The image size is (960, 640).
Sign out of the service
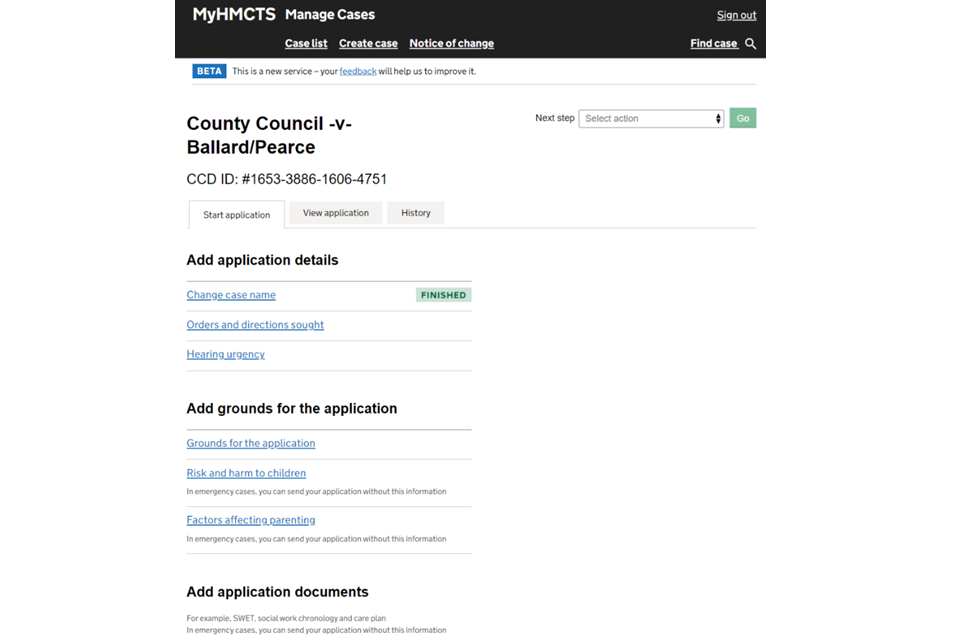point(736,15)
